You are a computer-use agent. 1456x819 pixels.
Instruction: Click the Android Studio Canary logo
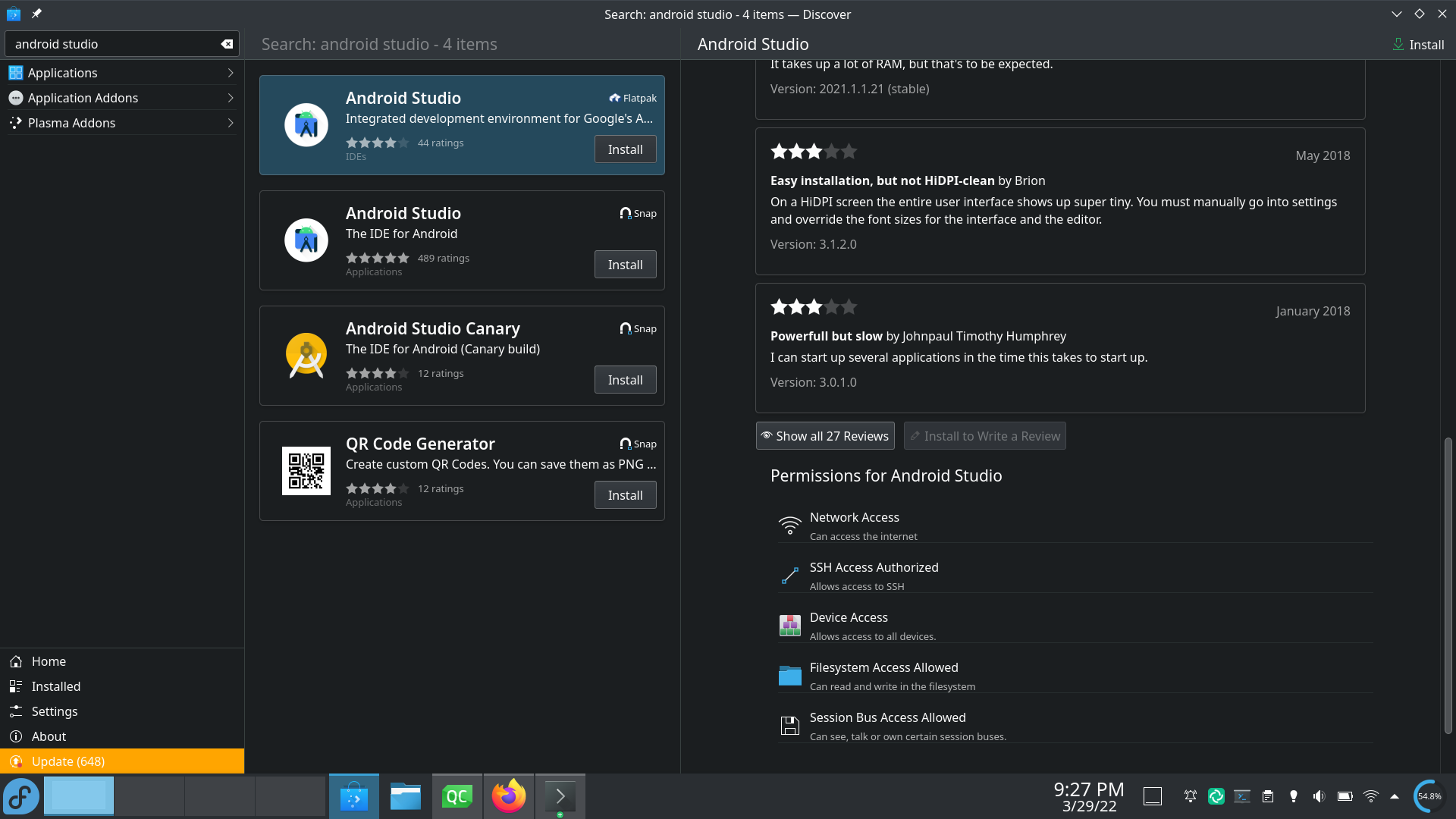pyautogui.click(x=306, y=356)
